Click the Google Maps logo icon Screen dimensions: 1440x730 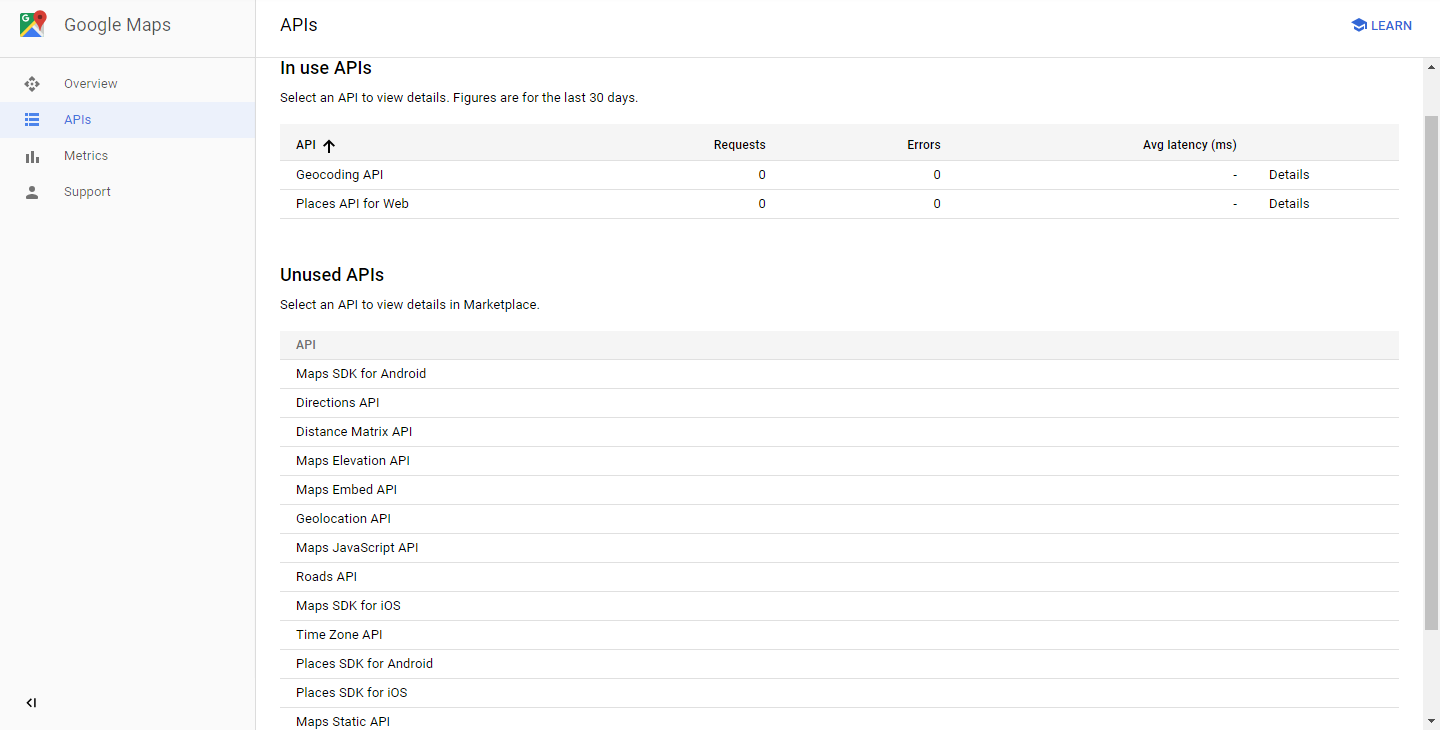point(33,25)
